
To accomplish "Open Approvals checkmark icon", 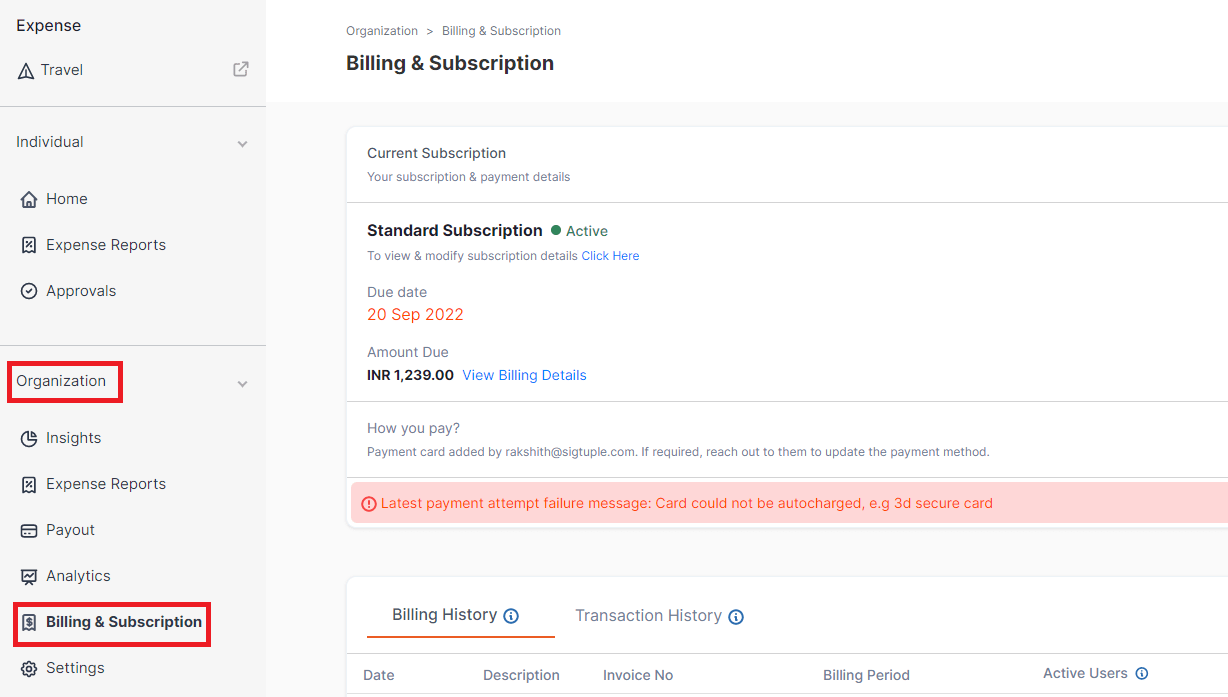I will coord(29,291).
